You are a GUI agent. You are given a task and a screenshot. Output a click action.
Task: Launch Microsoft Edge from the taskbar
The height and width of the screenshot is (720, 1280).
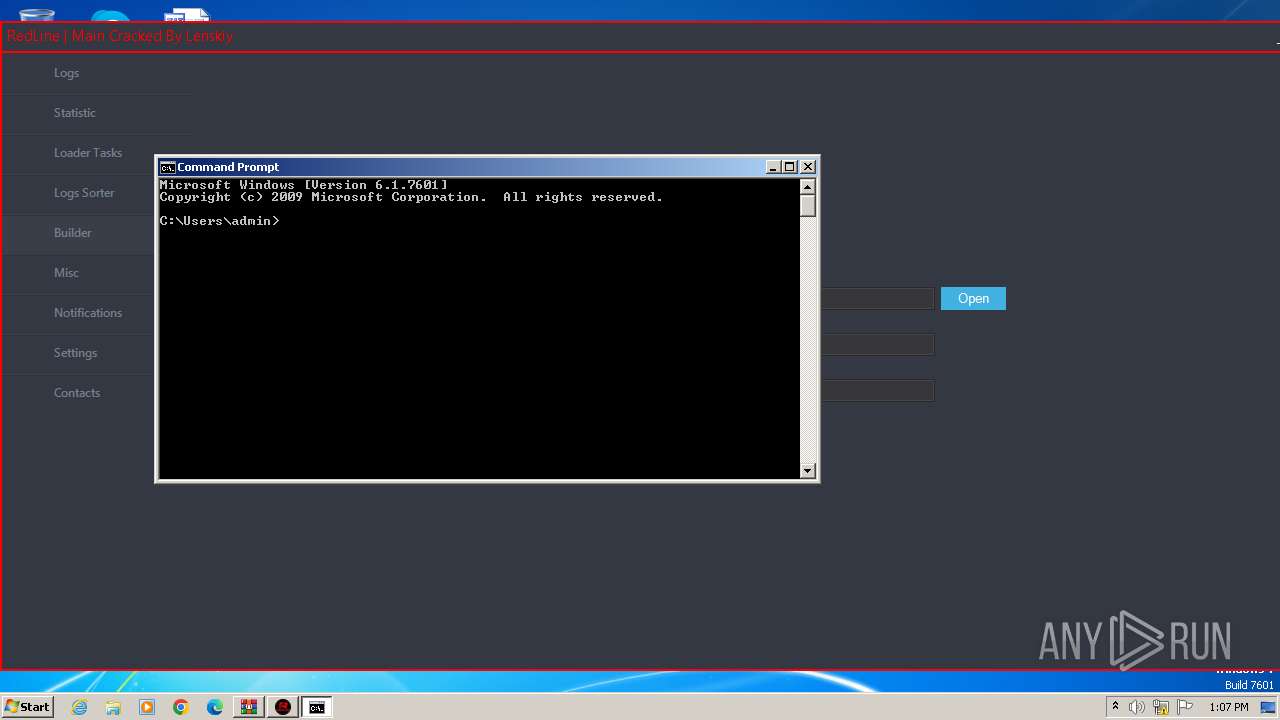click(215, 707)
